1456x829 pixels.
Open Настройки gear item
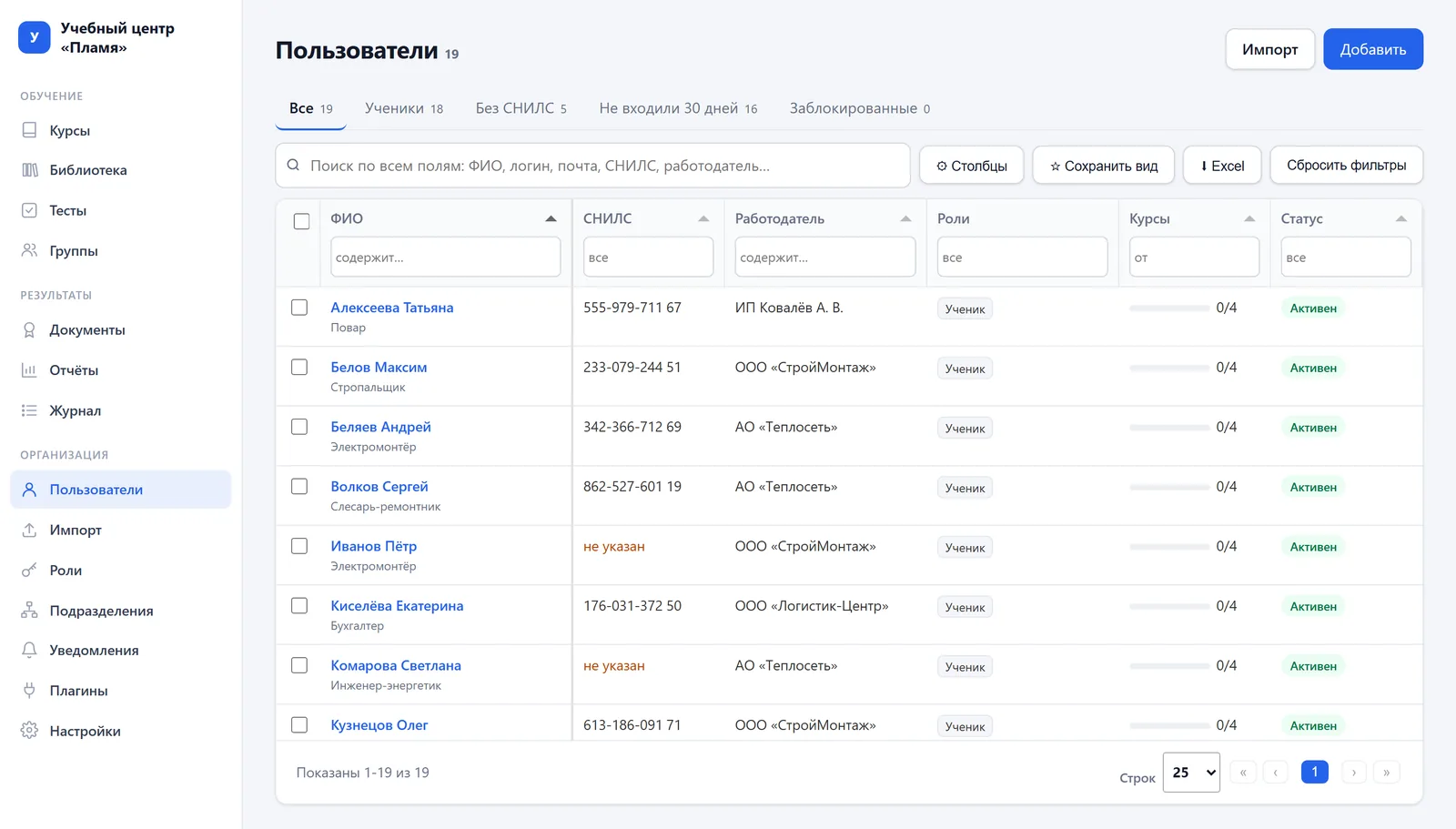tap(120, 731)
